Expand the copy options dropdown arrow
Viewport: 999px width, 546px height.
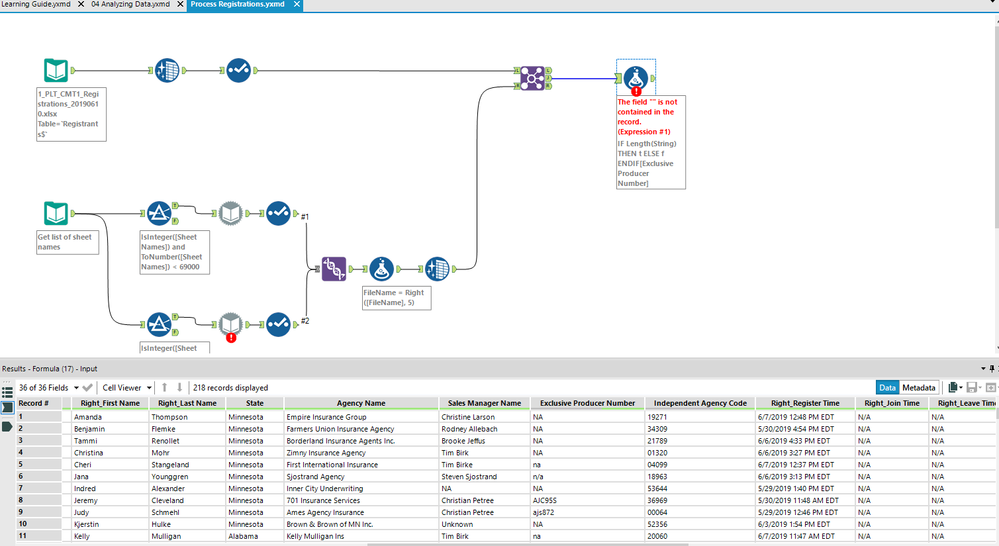(961, 387)
